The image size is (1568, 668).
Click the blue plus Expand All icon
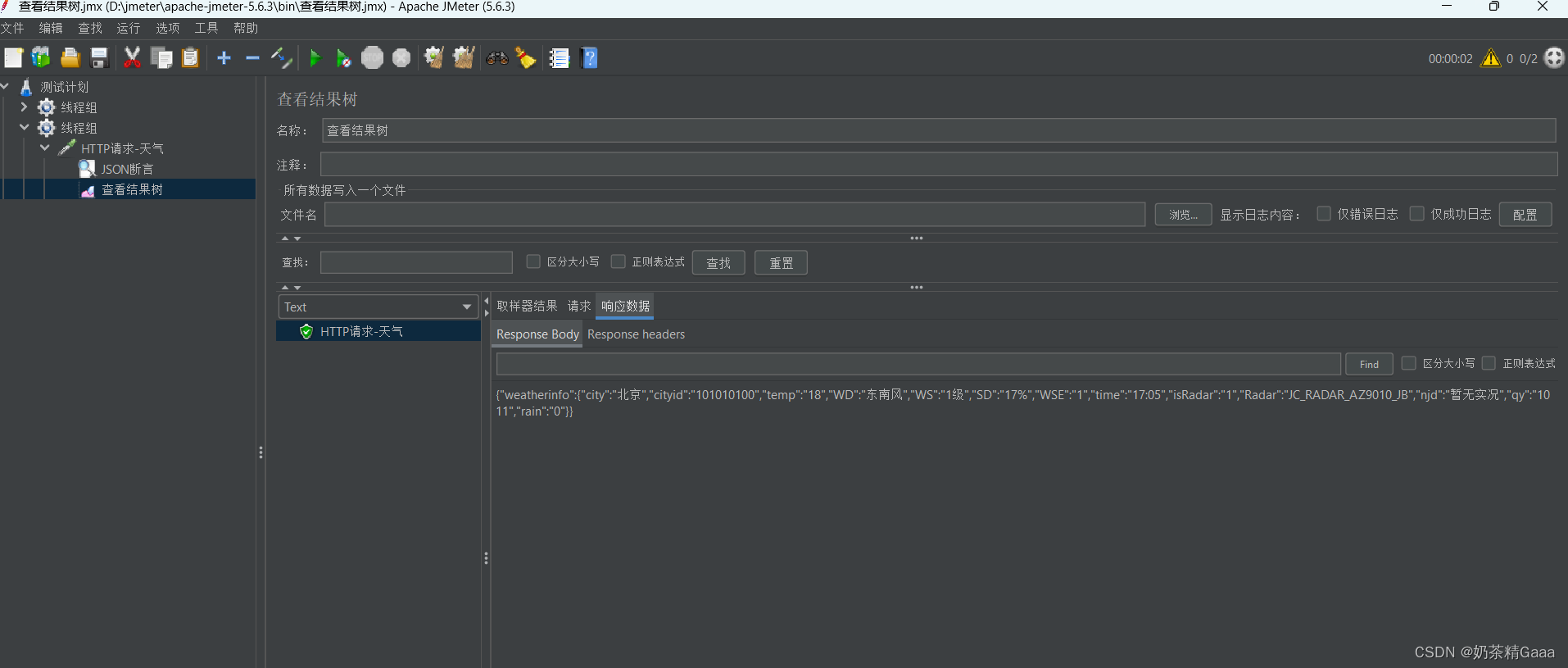pos(224,58)
